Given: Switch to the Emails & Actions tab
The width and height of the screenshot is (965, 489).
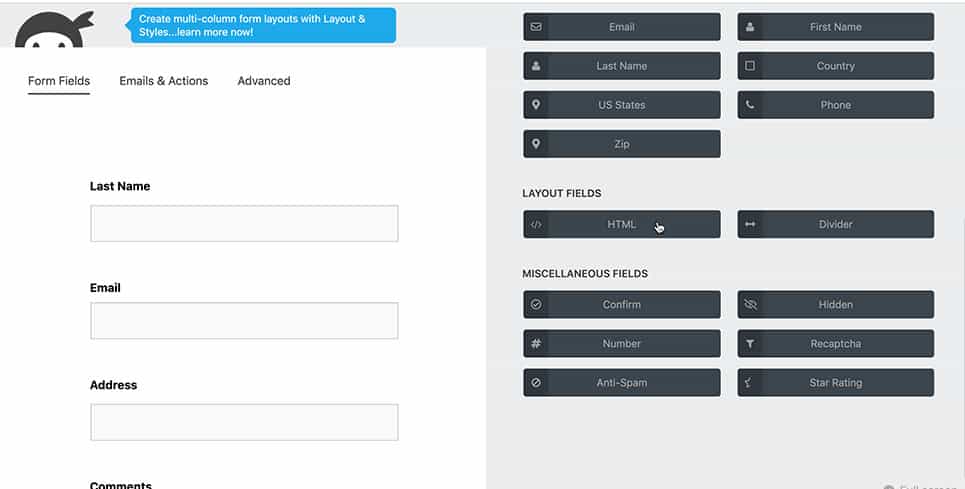Looking at the screenshot, I should point(164,81).
